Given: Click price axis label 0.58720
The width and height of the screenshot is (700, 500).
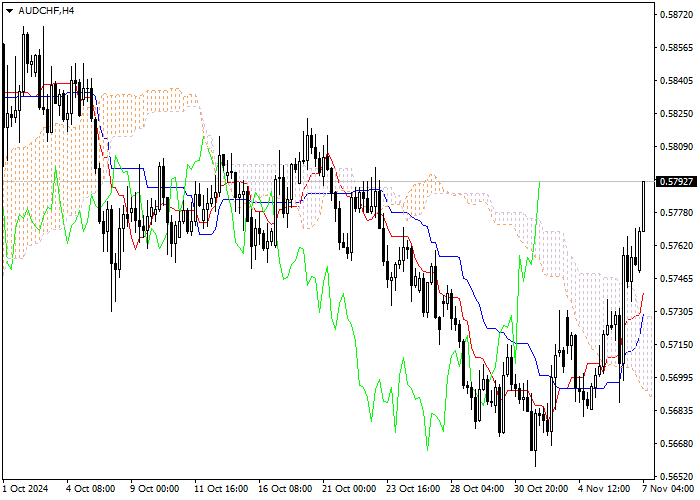Looking at the screenshot, I should (x=676, y=15).
